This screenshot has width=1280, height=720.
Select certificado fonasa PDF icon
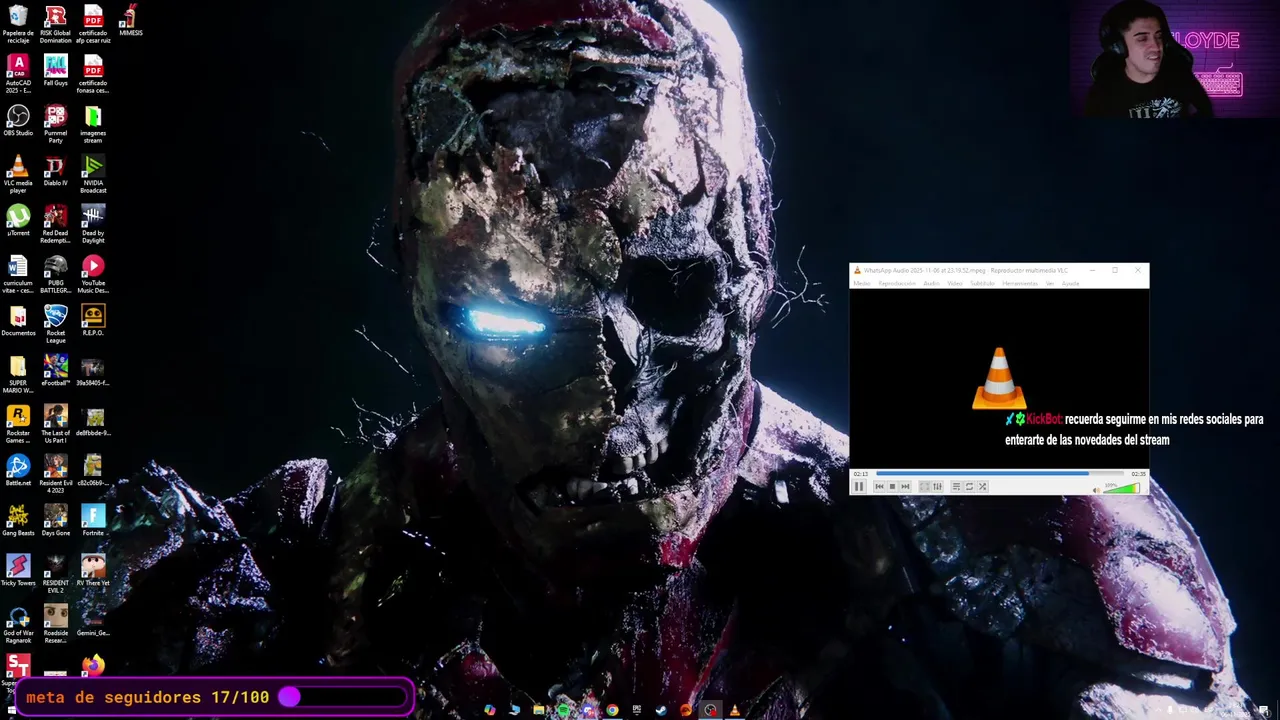pos(93,74)
